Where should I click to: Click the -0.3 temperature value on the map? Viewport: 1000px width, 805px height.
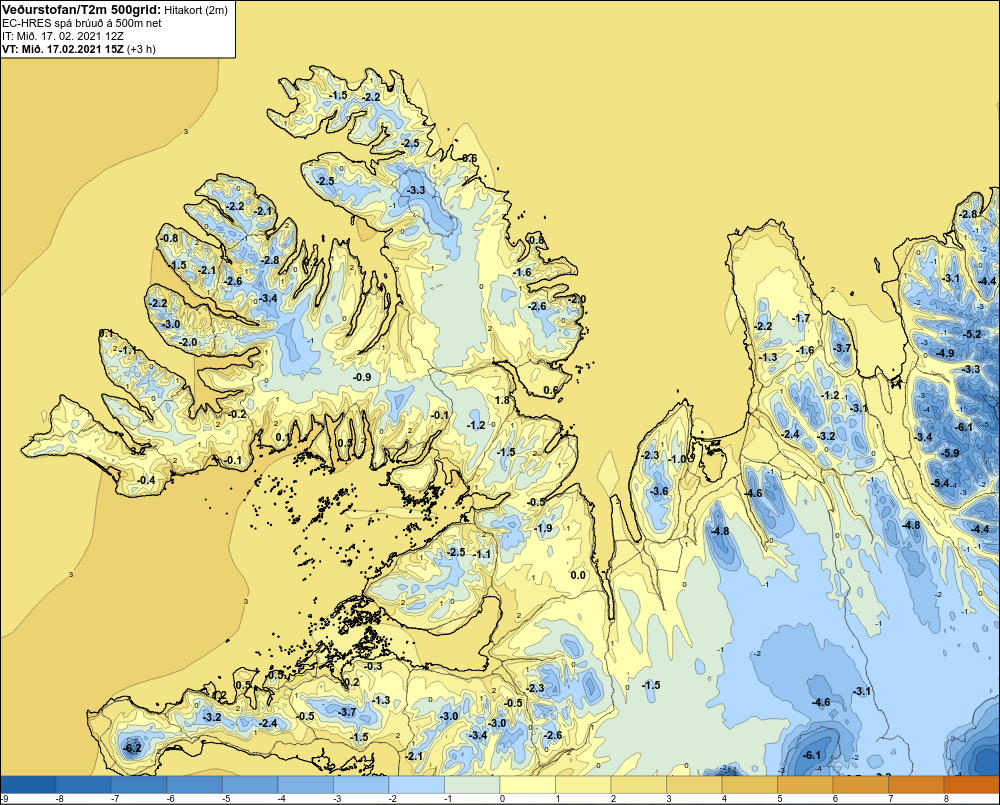[x=374, y=666]
